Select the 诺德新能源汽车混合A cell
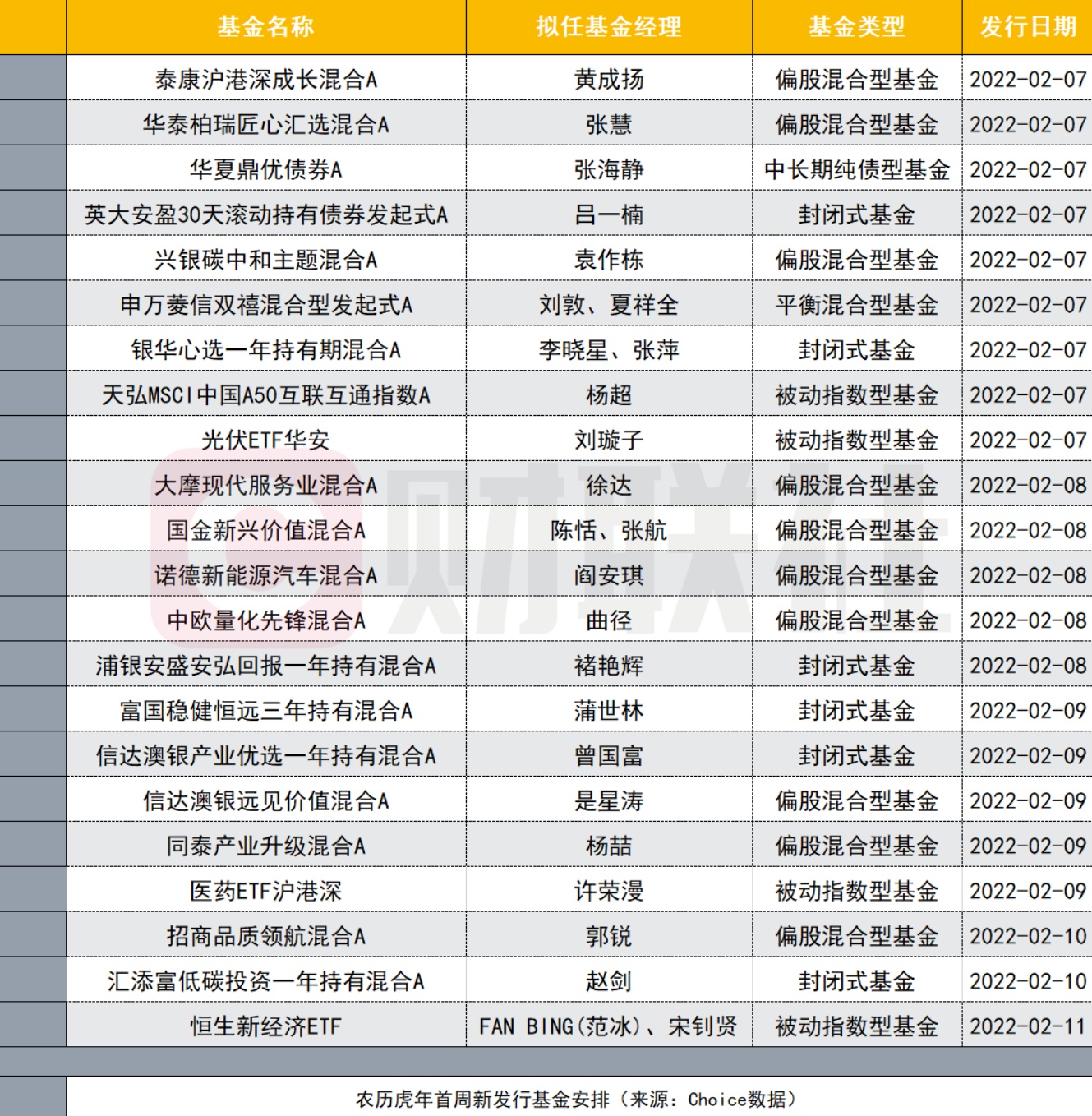The width and height of the screenshot is (1092, 1116). click(x=266, y=575)
